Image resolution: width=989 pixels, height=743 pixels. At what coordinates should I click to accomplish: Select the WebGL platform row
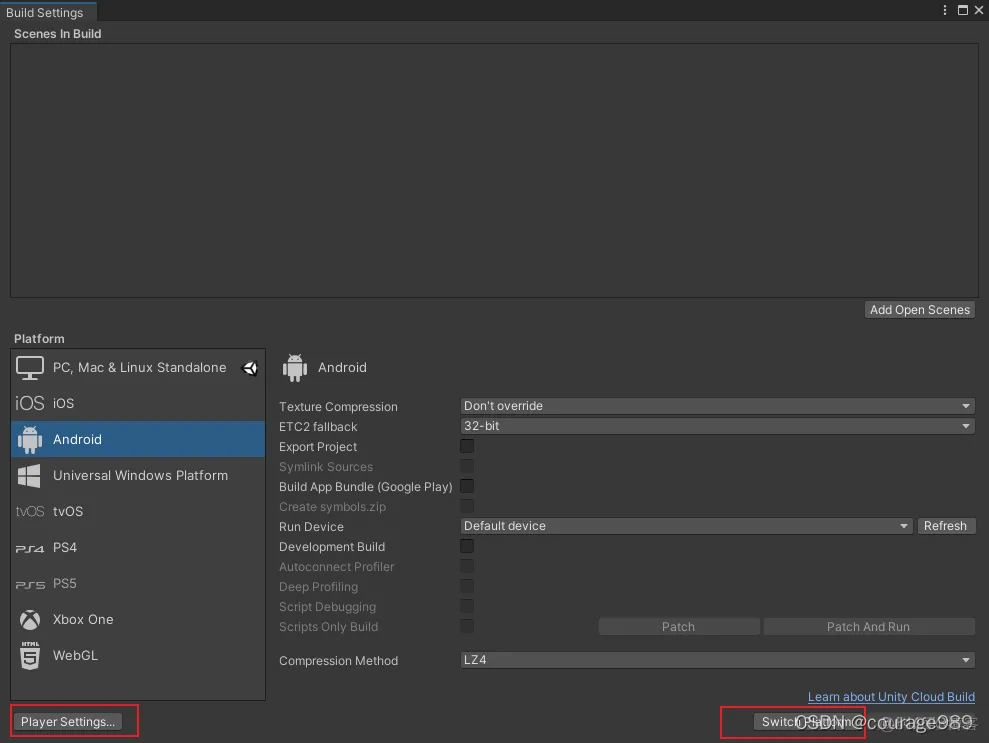[x=138, y=655]
